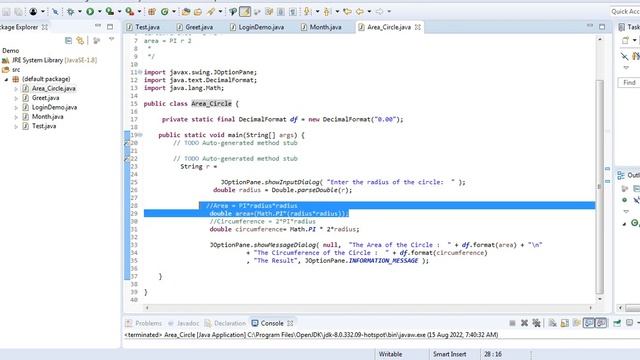640x360 pixels.
Task: Create a new Java class via toolbar icon
Action: pyautogui.click(x=164, y=12)
